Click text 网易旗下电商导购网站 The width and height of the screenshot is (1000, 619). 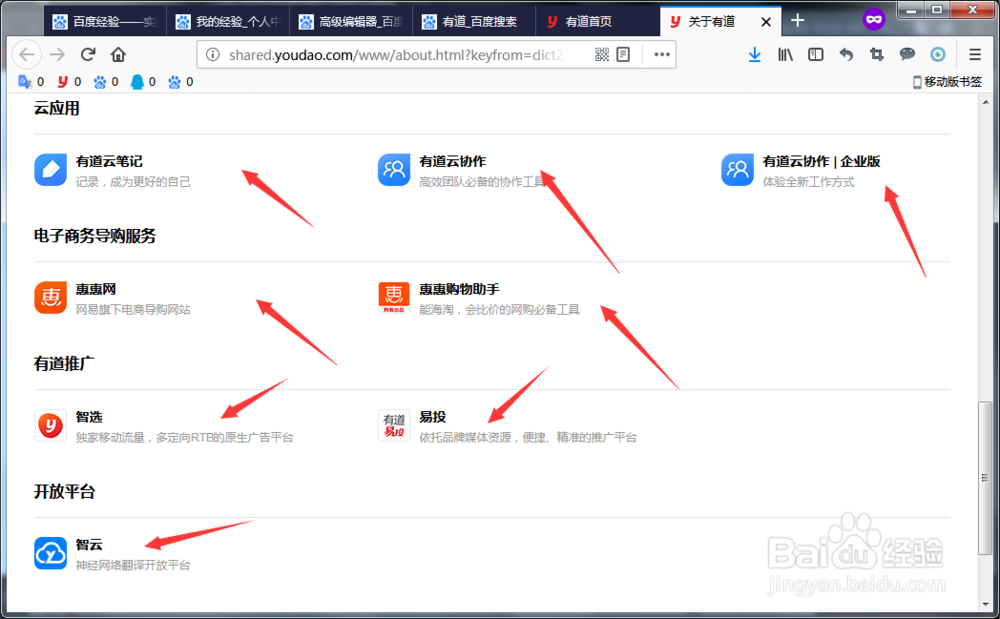133,310
